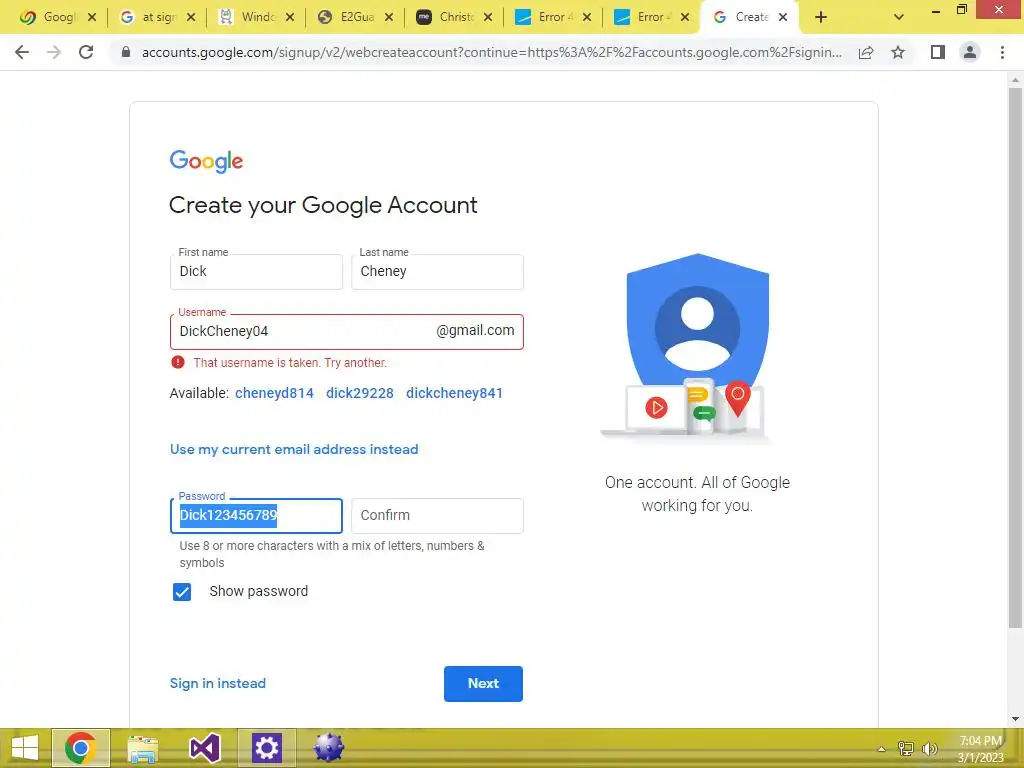Click Use my current email address instead
1024x768 pixels.
click(x=294, y=449)
